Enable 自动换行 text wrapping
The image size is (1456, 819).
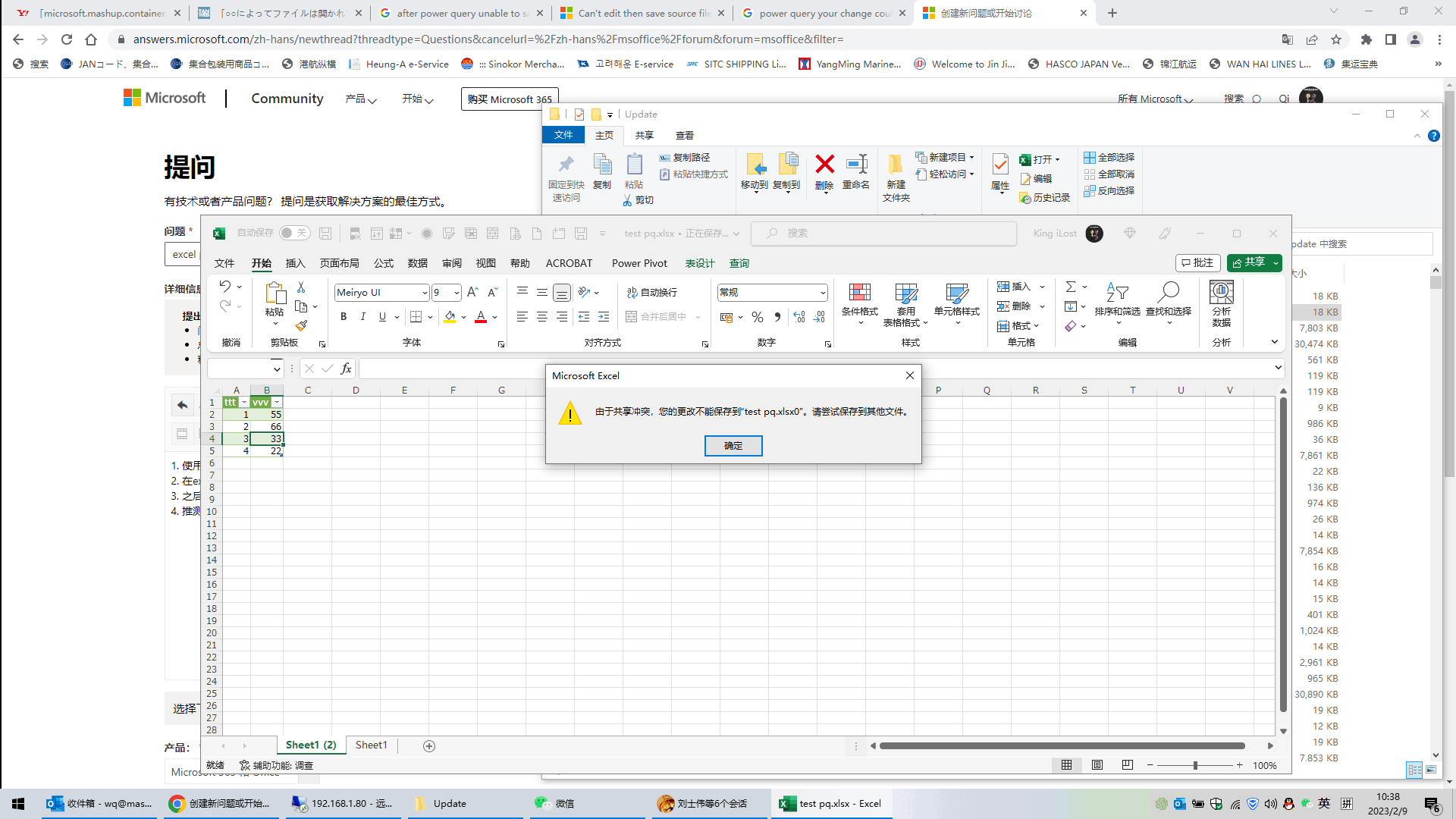click(652, 292)
